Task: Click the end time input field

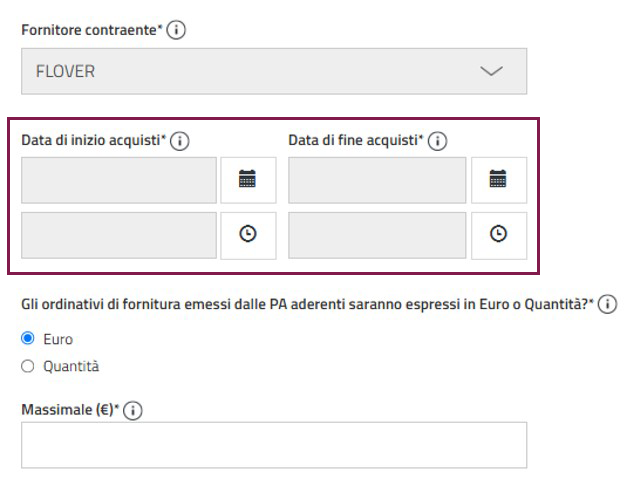Action: click(377, 235)
